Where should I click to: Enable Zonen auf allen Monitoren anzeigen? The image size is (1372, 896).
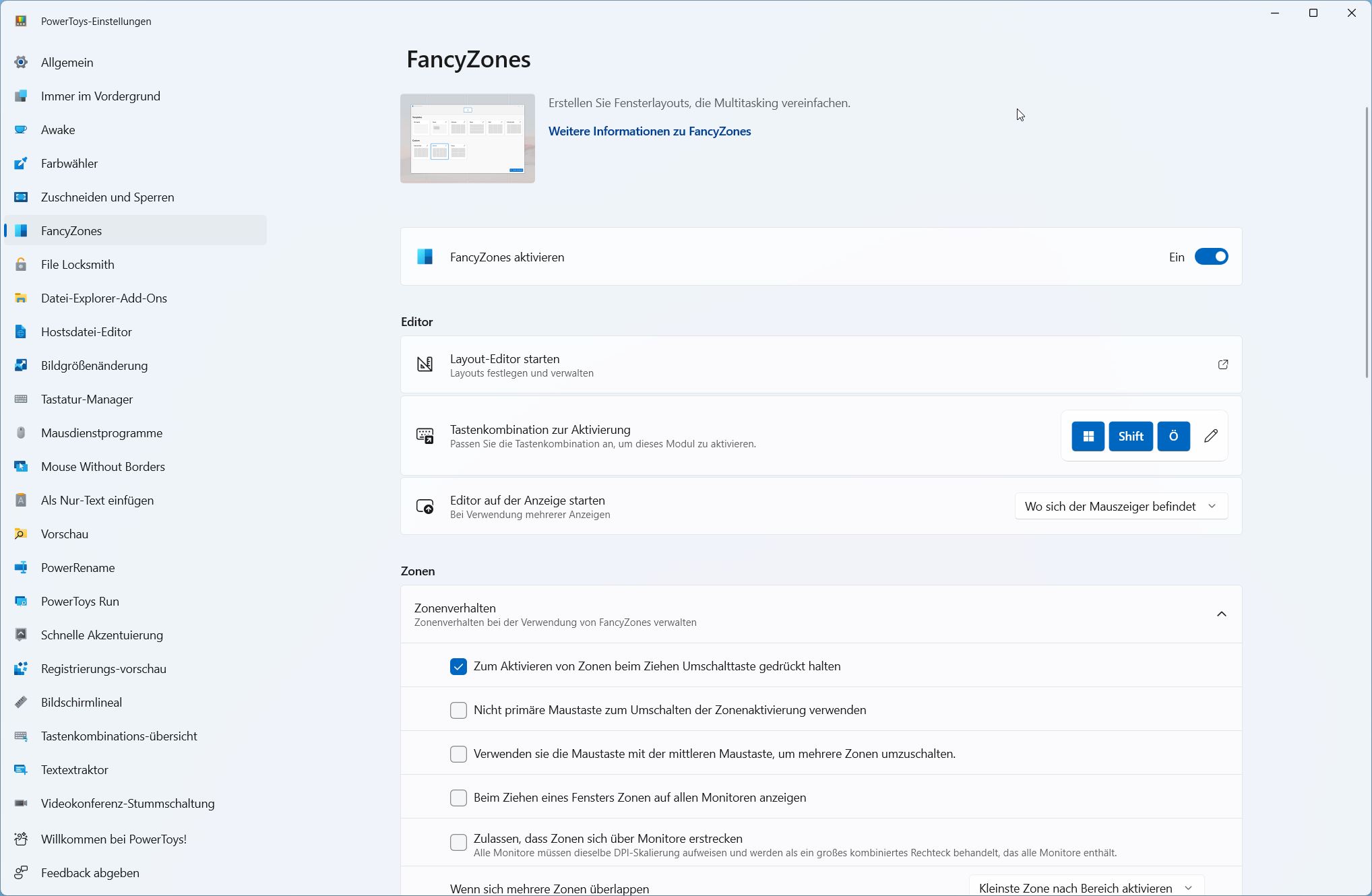pyautogui.click(x=458, y=798)
